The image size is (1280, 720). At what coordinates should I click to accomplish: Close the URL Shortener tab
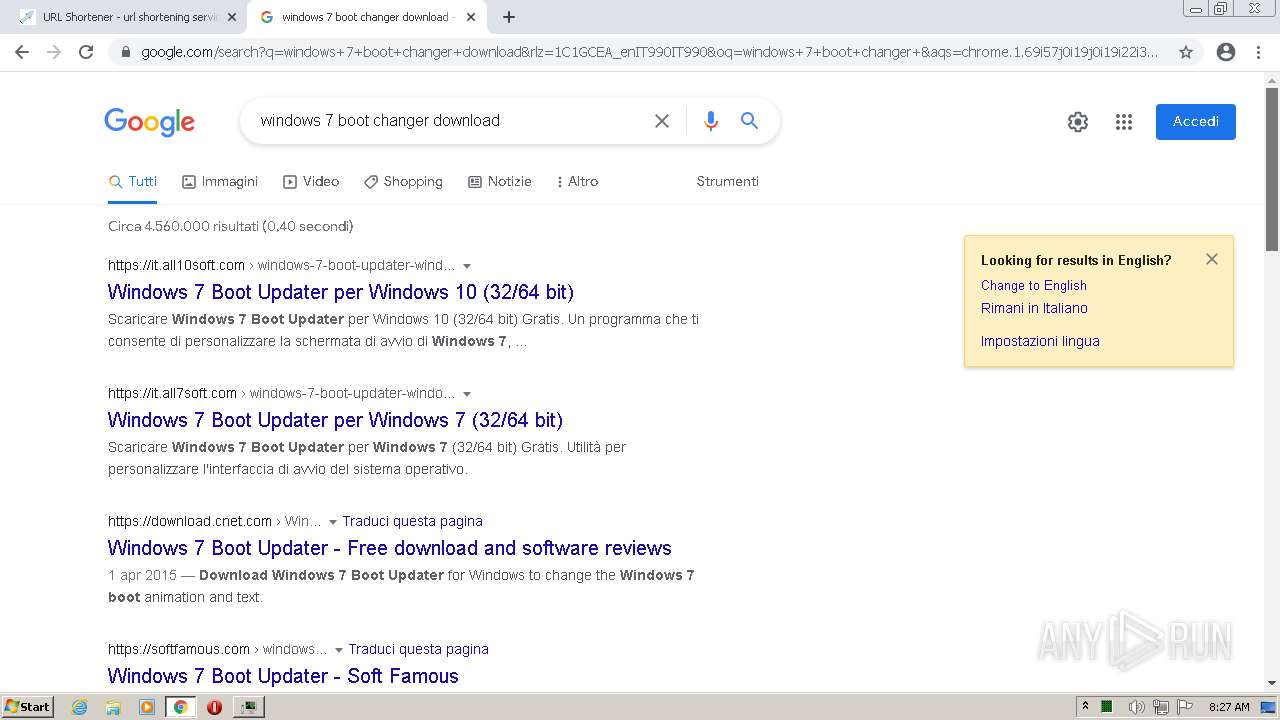[x=231, y=17]
